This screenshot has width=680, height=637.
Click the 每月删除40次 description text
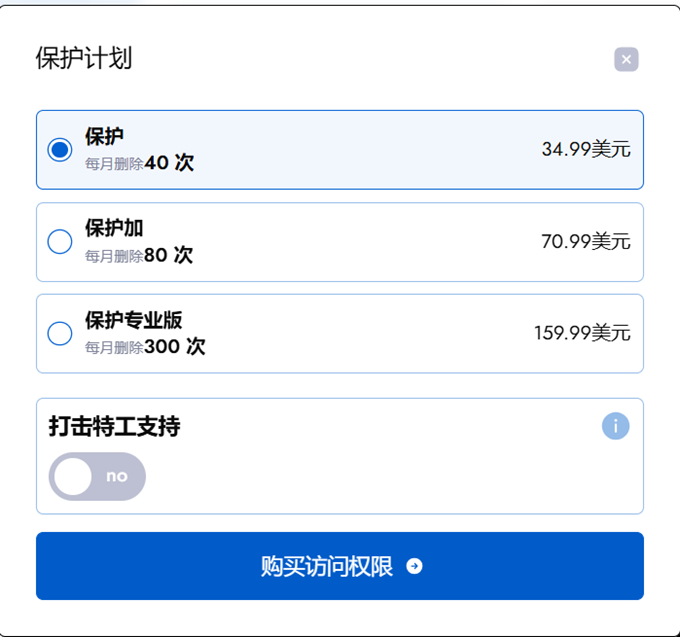[x=139, y=163]
